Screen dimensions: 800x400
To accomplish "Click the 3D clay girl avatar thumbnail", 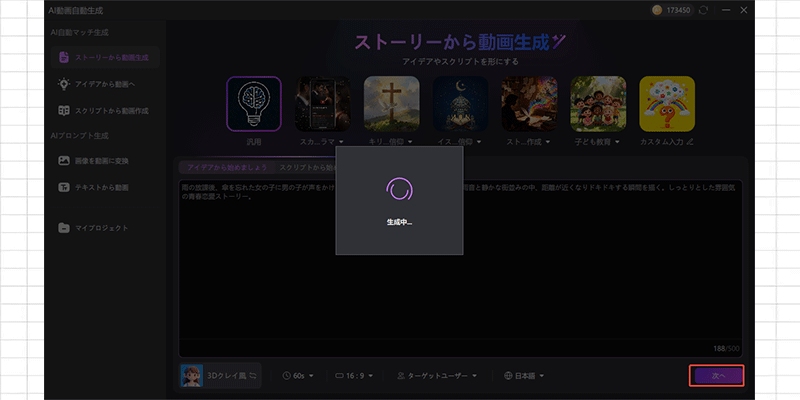I will tap(192, 376).
